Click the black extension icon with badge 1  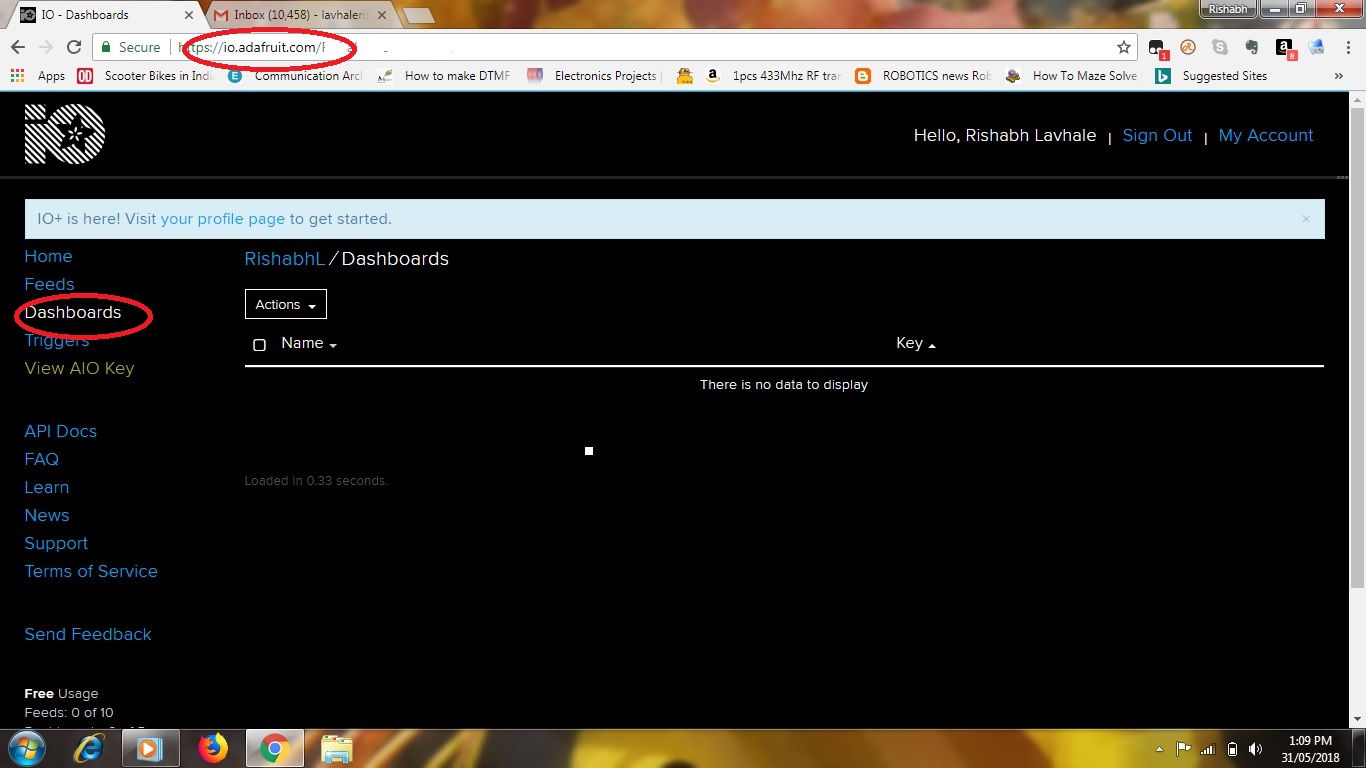1157,48
